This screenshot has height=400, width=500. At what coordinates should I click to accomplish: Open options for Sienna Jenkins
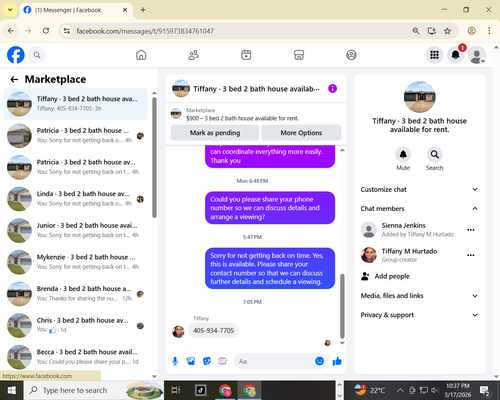[x=471, y=230]
